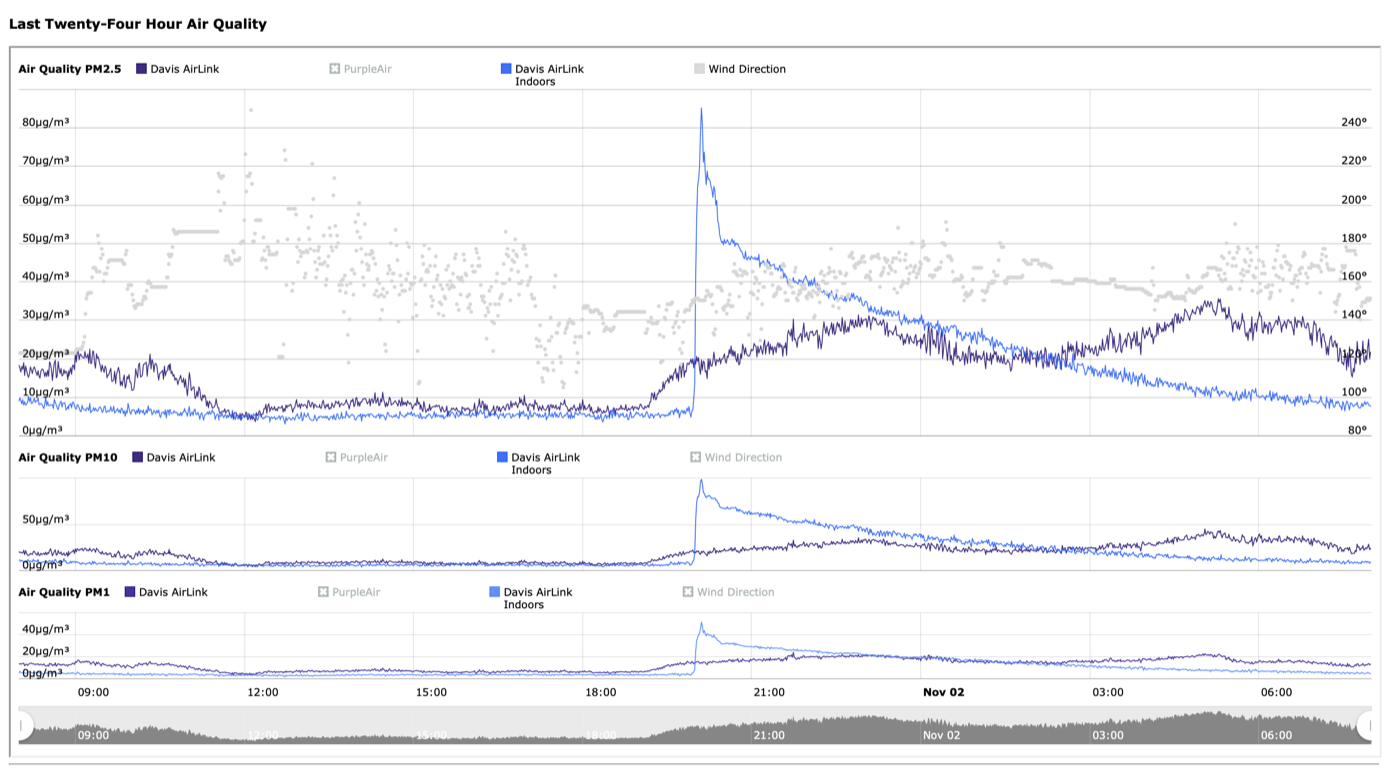Click the blue Indoors swatch in PM10 legend
Screen dimensions: 1400x775
point(502,457)
